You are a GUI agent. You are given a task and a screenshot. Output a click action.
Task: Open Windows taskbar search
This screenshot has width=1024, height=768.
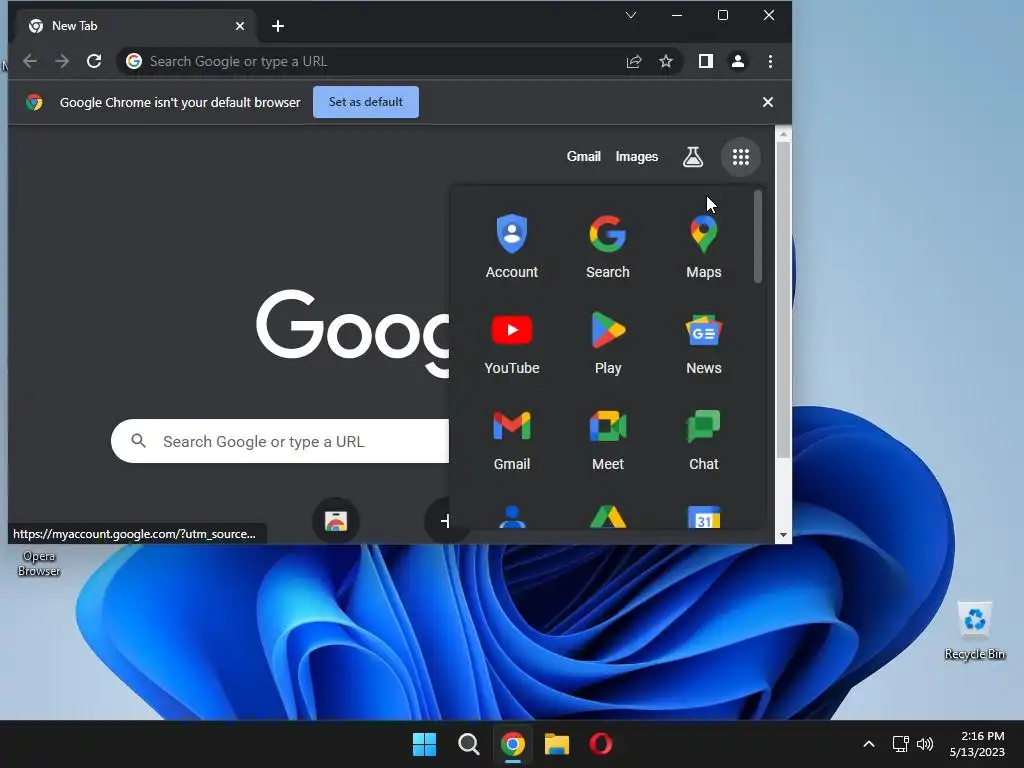point(468,744)
